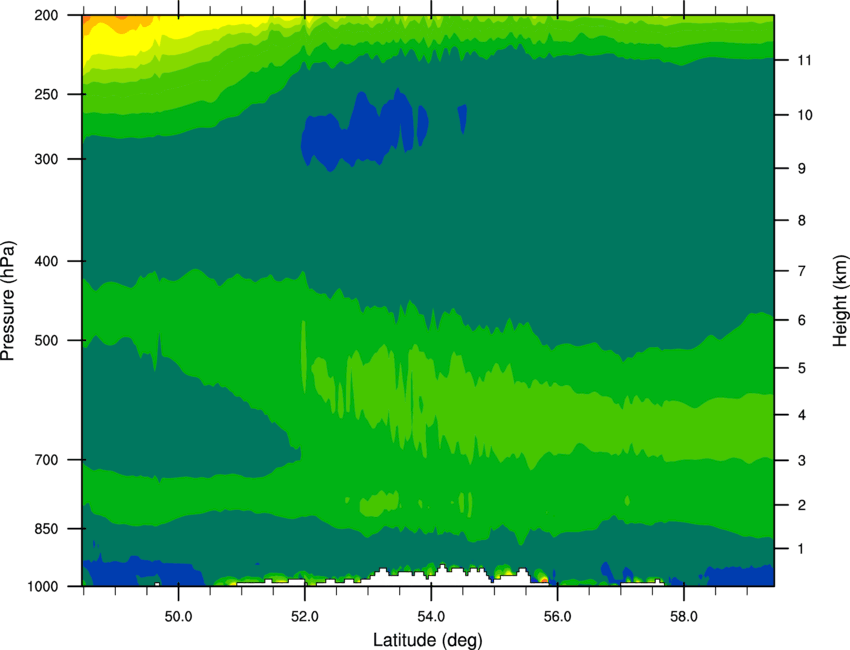This screenshot has width=850, height=650.
Task: Click the 'Latitude (deg)' axis title
Action: (x=427, y=640)
